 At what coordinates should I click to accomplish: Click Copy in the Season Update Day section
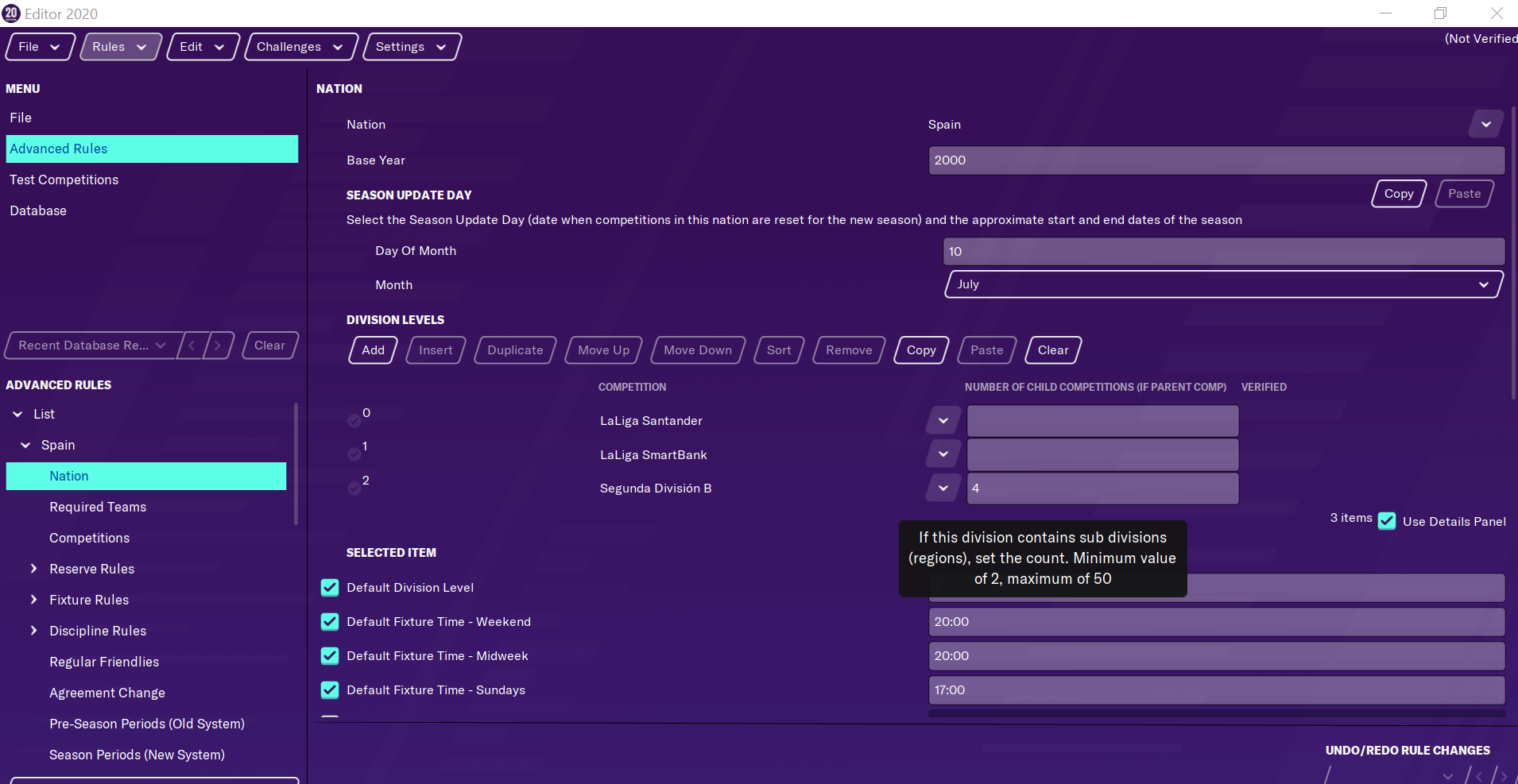[1398, 194]
